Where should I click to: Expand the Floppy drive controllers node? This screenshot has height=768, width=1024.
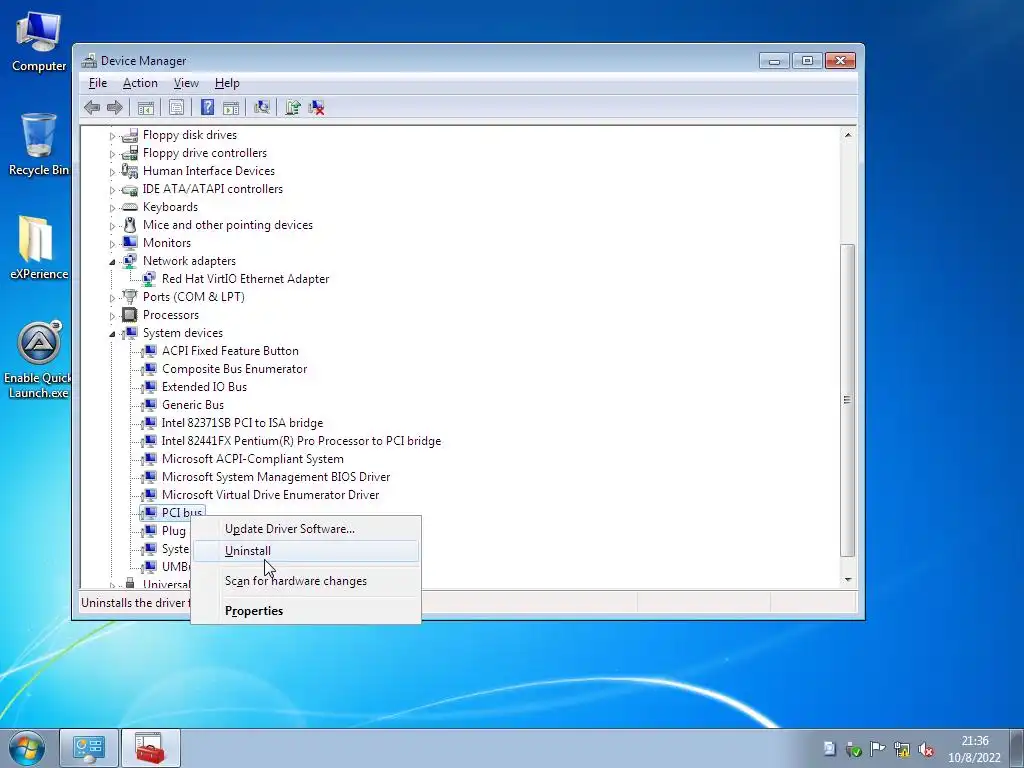112,154
